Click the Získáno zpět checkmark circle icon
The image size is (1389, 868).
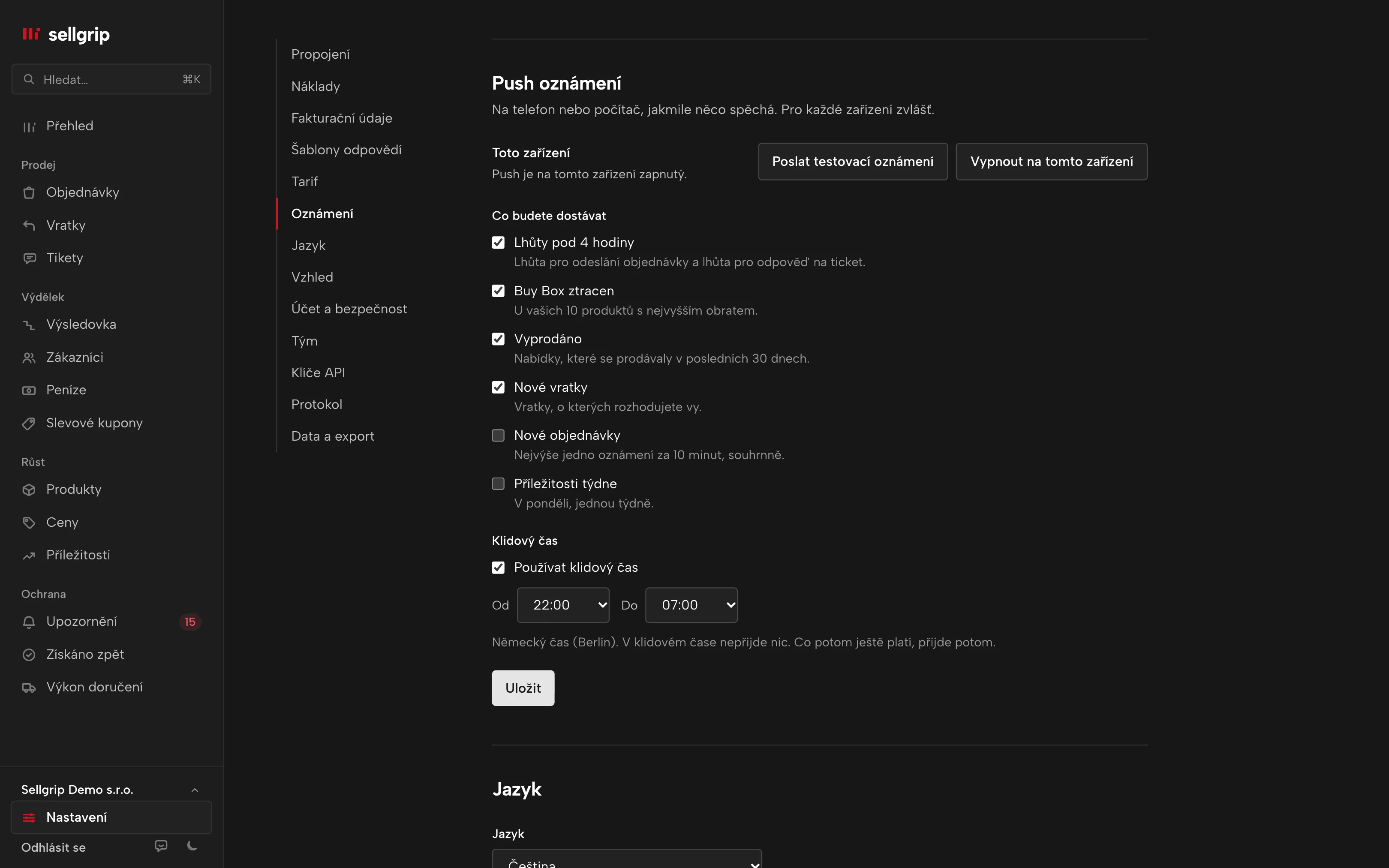click(x=29, y=655)
